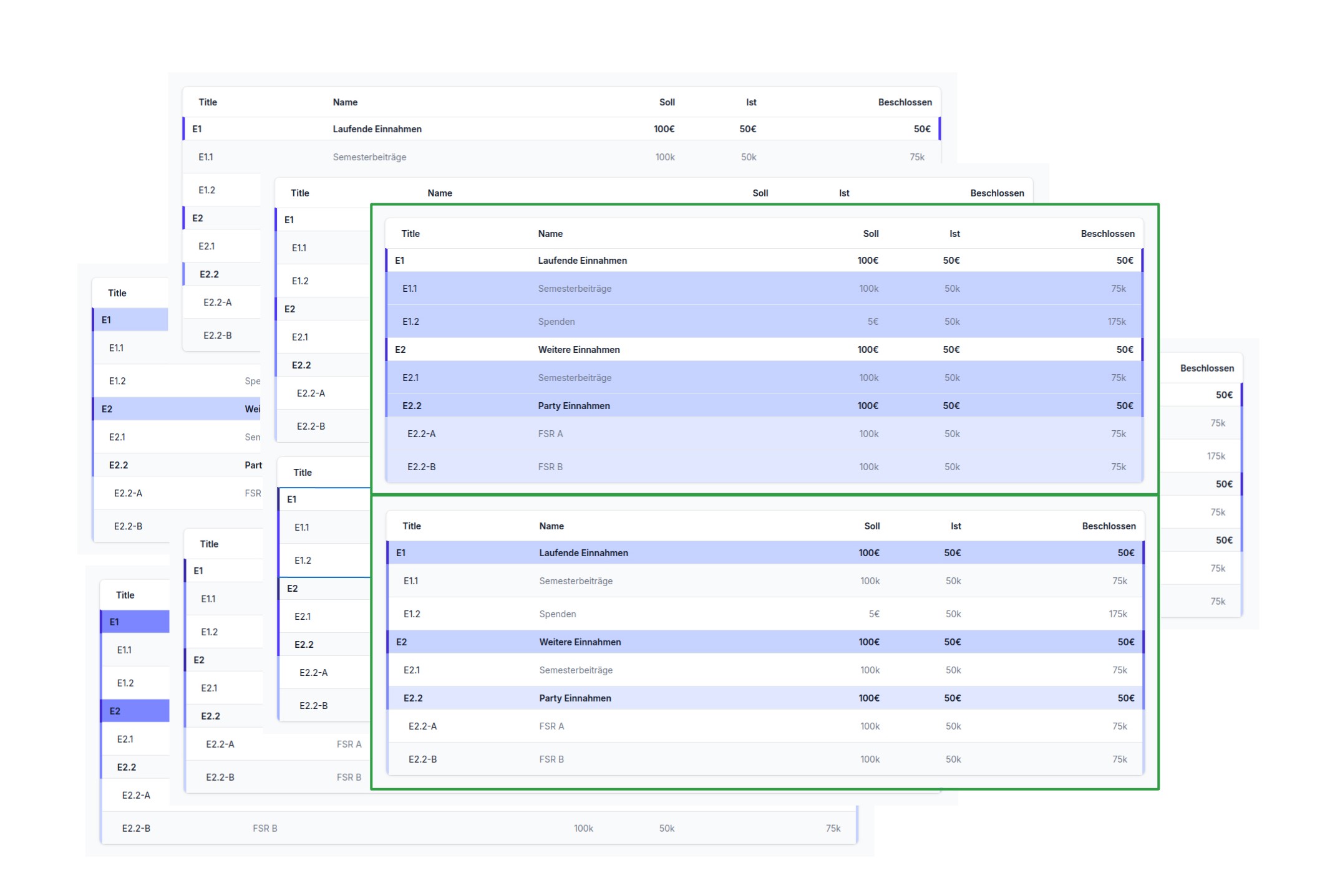Select Spenden row in lower green-framed table
This screenshot has height=896, width=1340.
(x=557, y=614)
